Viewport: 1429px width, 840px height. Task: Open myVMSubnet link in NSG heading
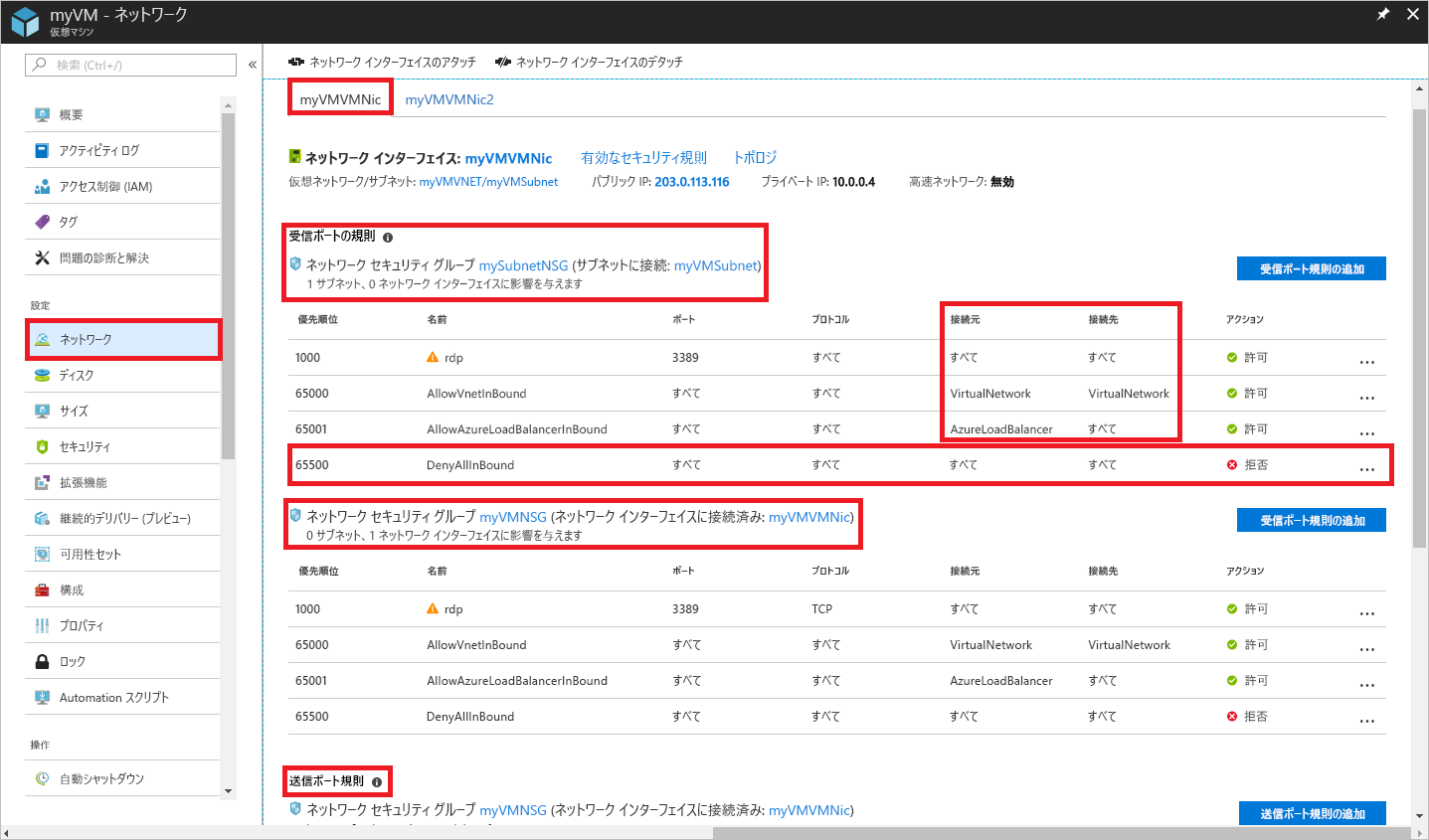click(716, 265)
